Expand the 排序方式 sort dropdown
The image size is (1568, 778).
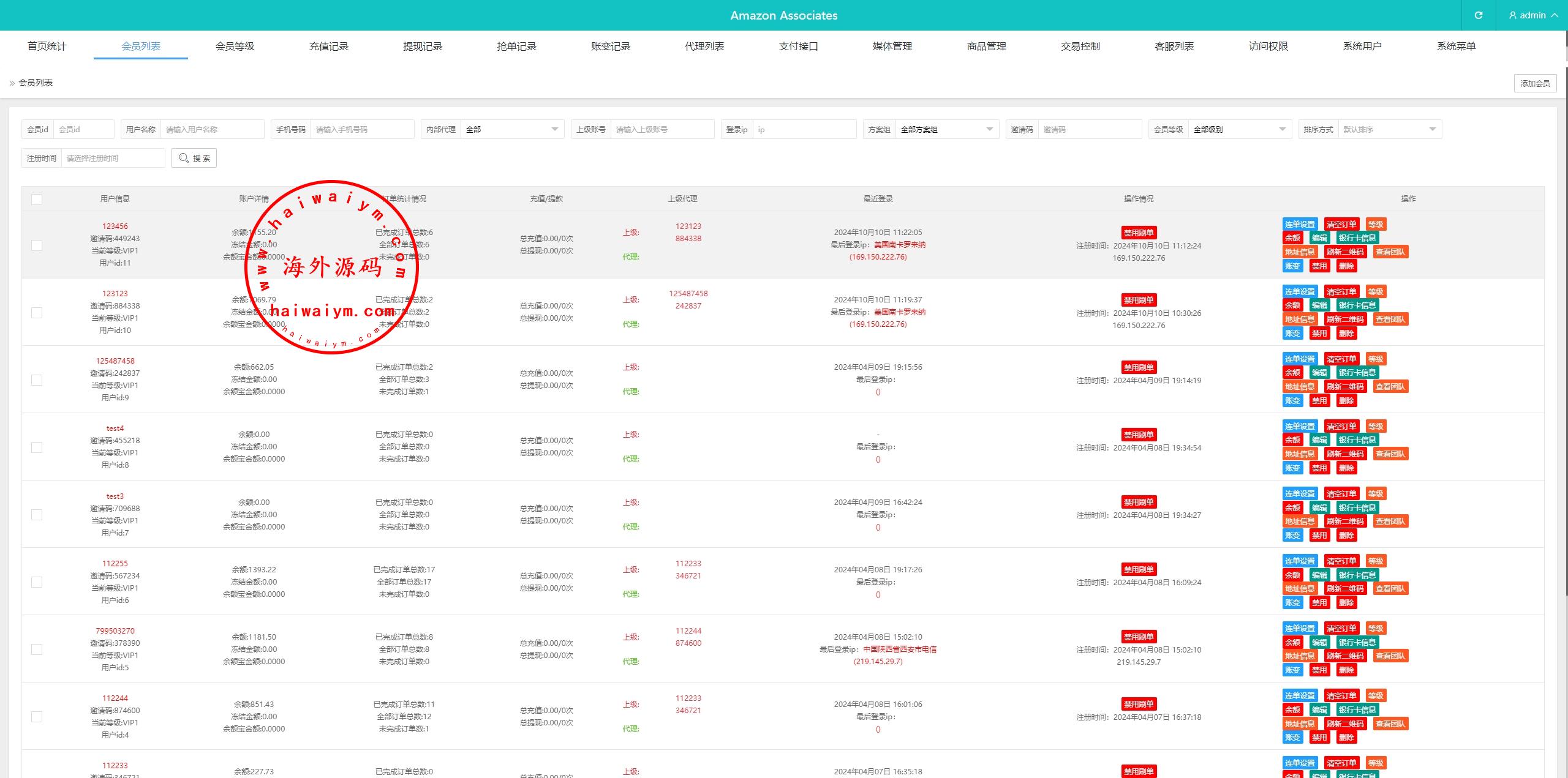[x=1389, y=129]
